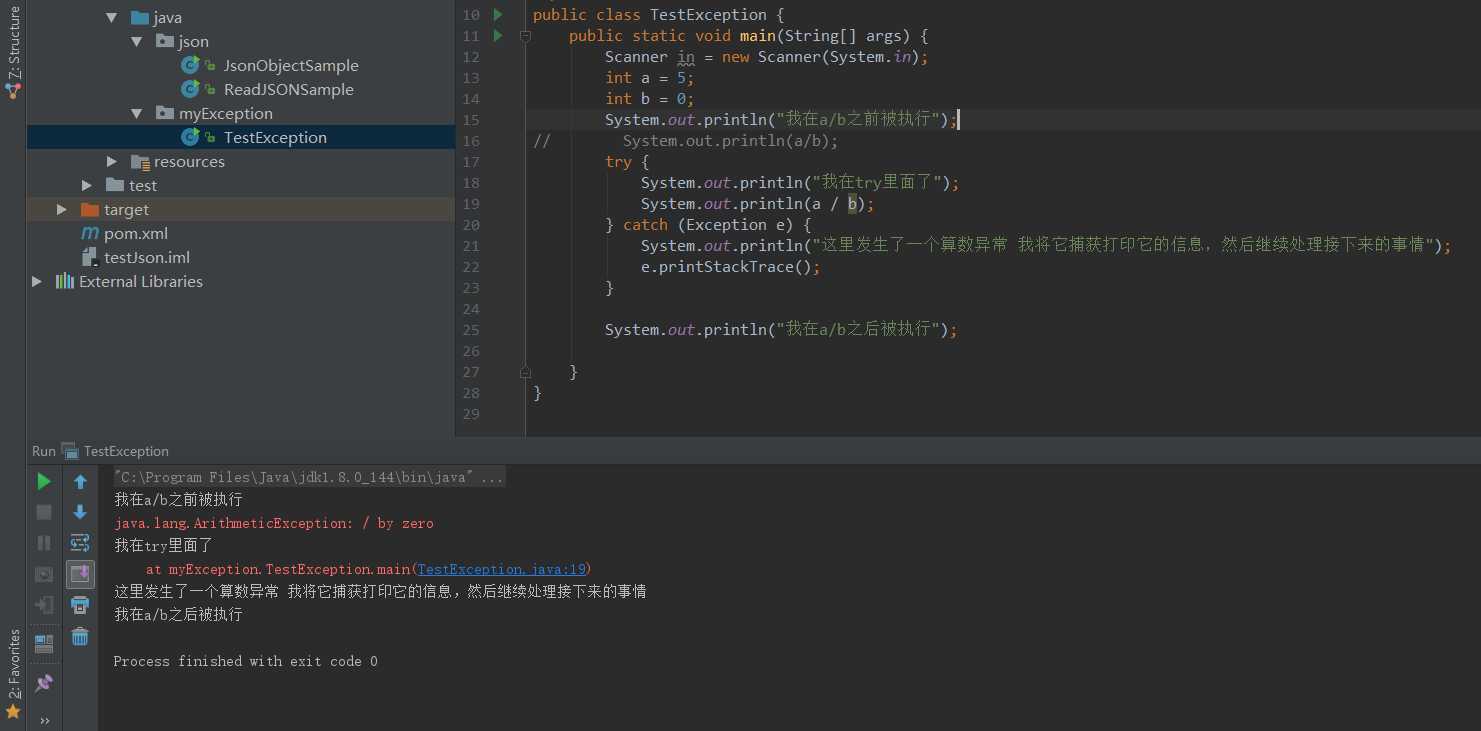Viewport: 1481px width, 731px height.
Task: Place cursor on e.printStackTrace() line
Action: pyautogui.click(x=730, y=267)
